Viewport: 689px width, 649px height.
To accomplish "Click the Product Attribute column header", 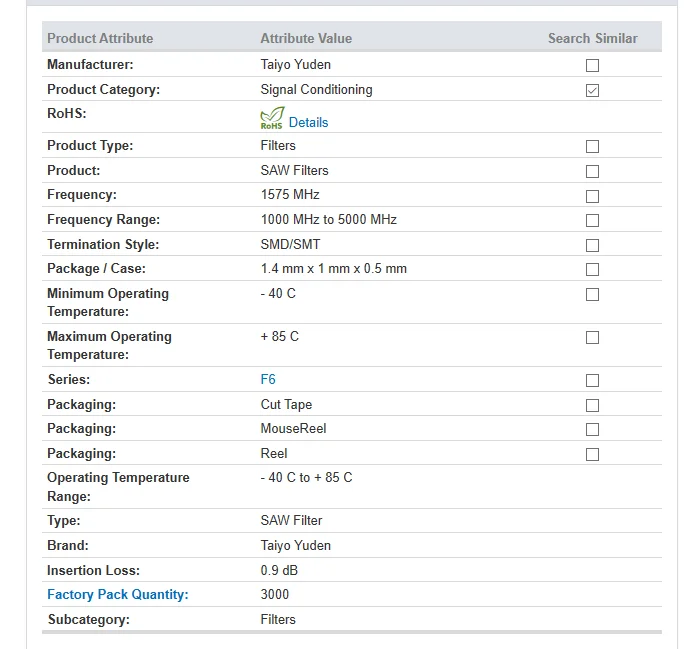I will [100, 38].
